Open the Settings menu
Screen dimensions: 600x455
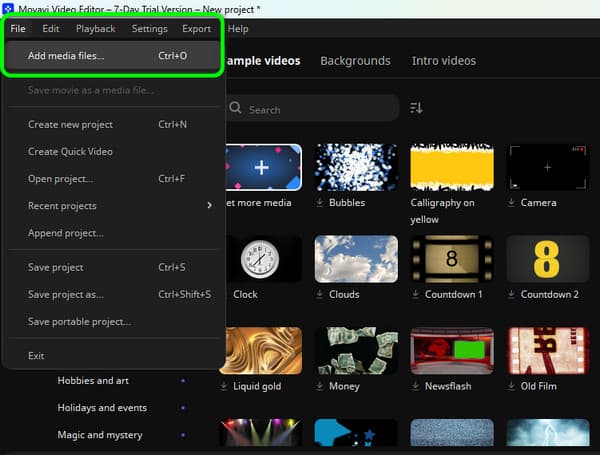[150, 29]
